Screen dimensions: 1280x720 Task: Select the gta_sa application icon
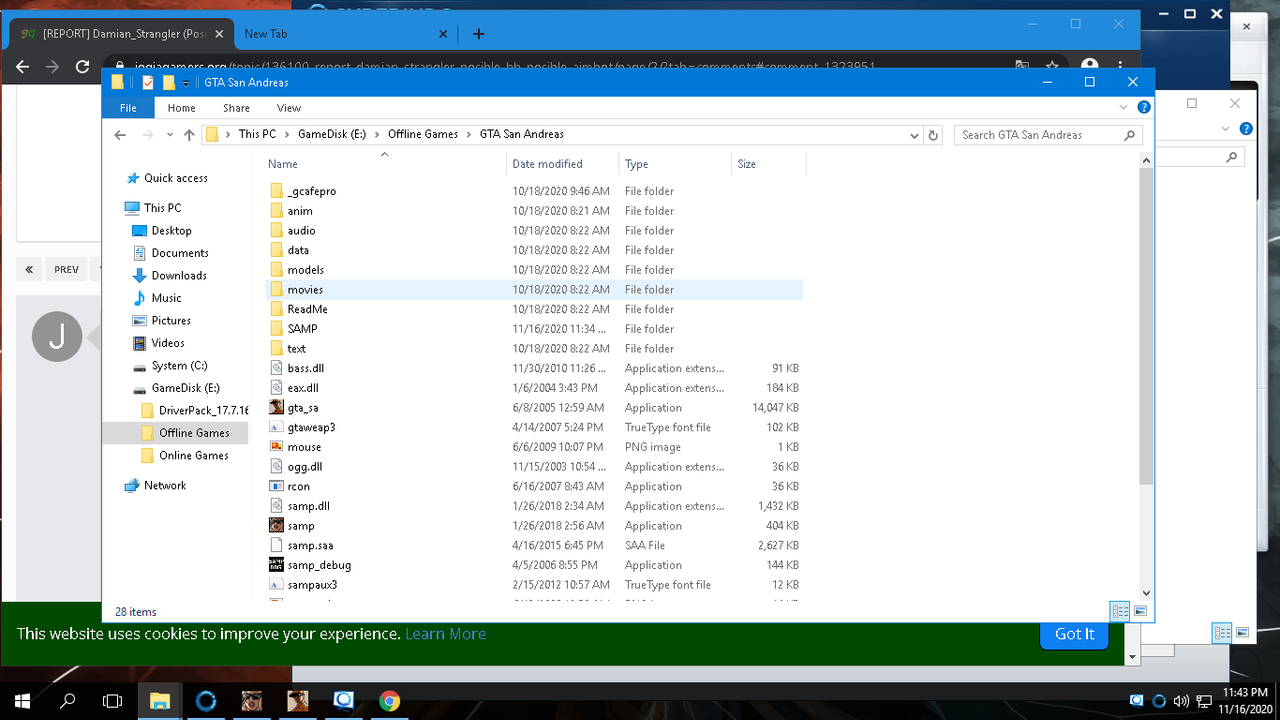pyautogui.click(x=277, y=408)
